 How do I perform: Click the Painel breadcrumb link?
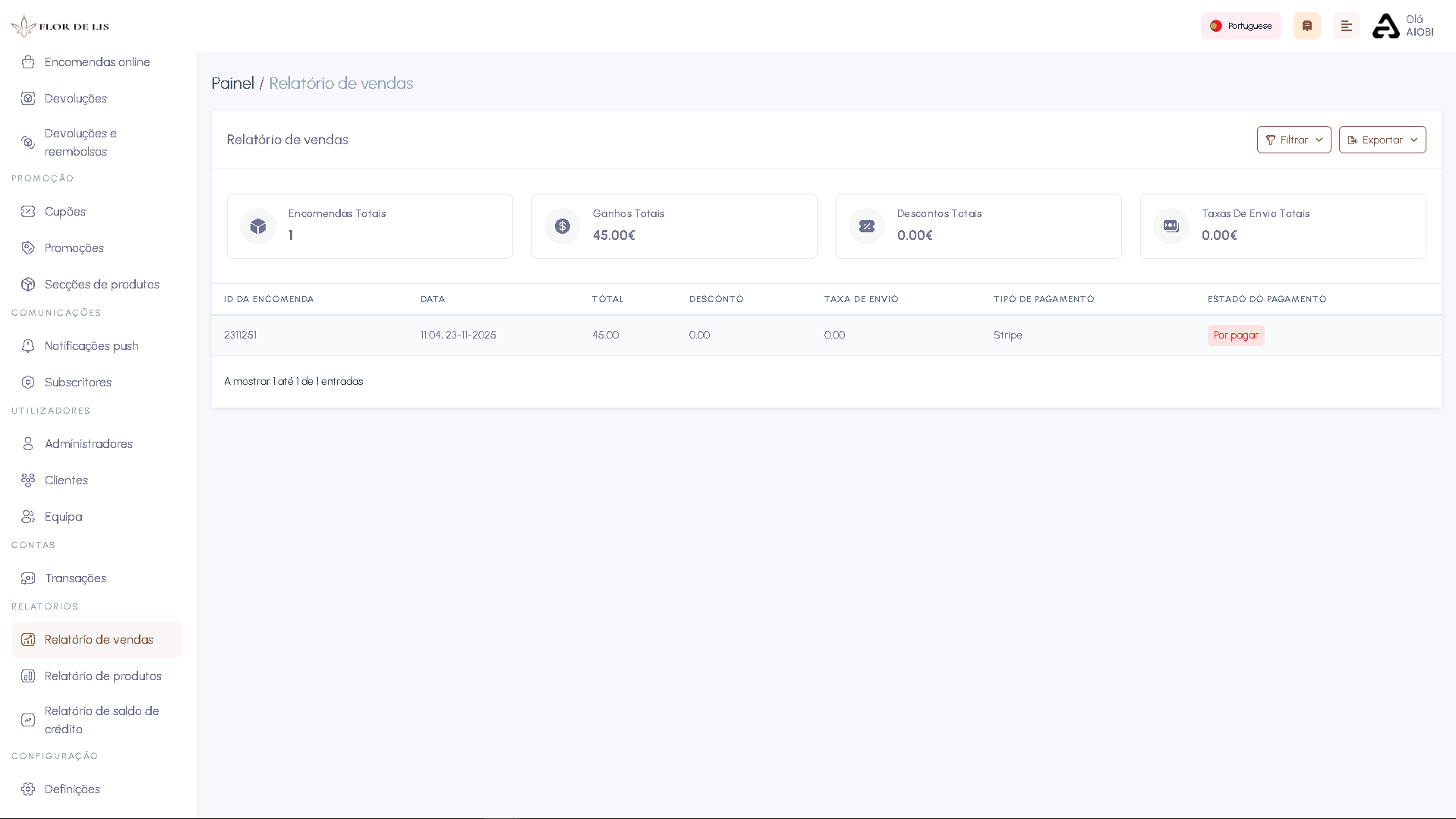232,83
